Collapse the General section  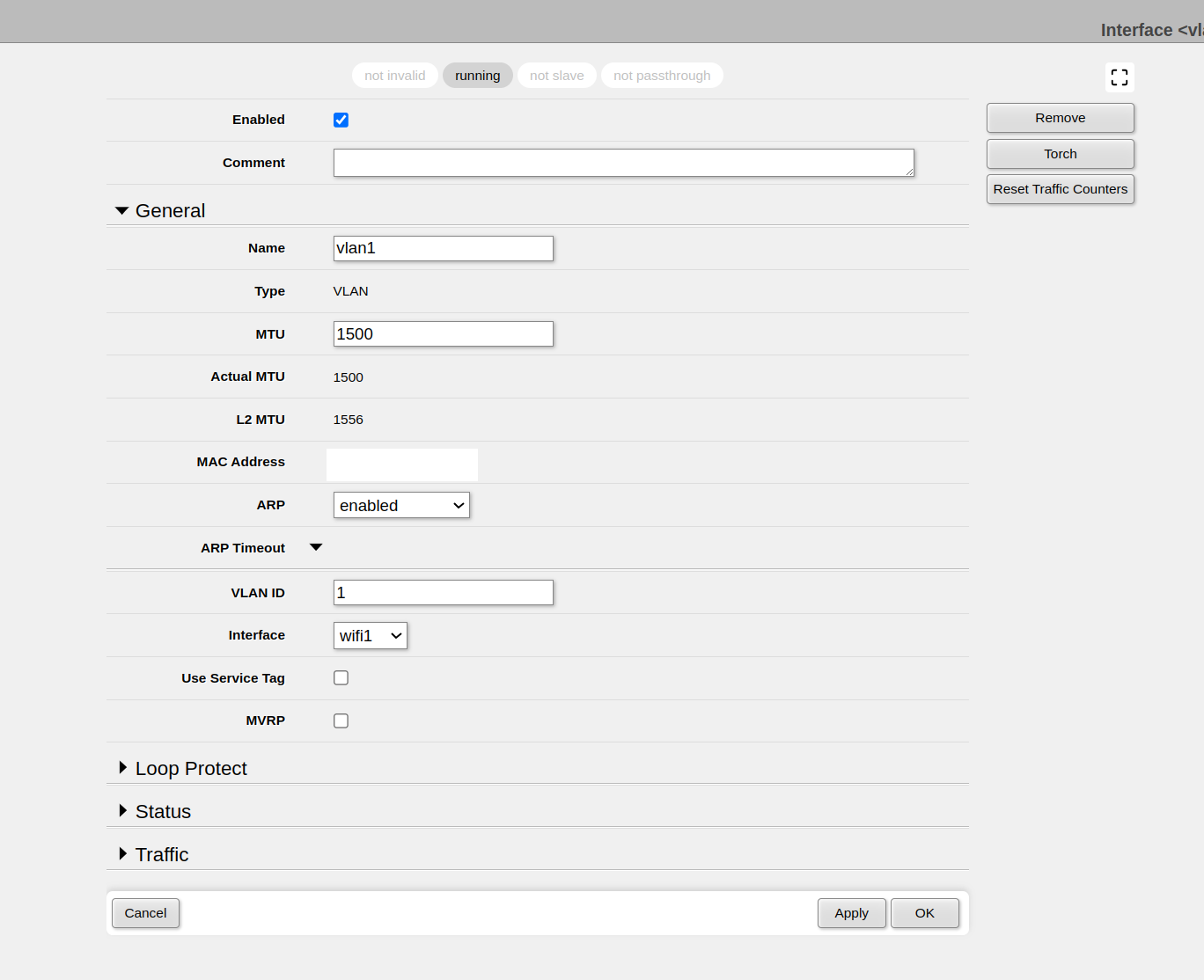(x=160, y=211)
